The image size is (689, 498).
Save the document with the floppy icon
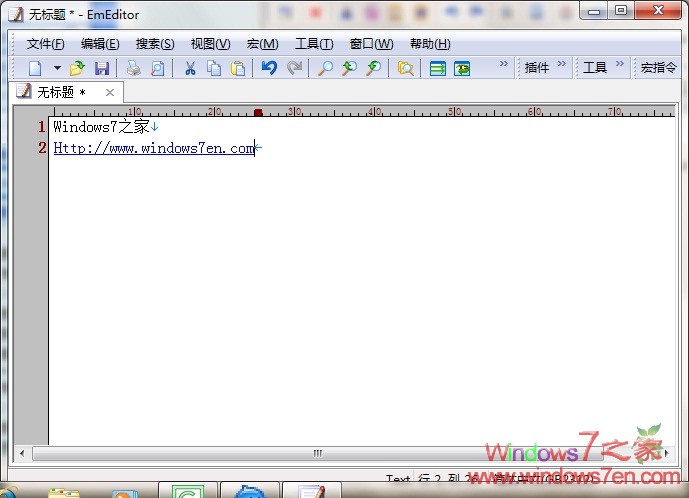pyautogui.click(x=101, y=68)
